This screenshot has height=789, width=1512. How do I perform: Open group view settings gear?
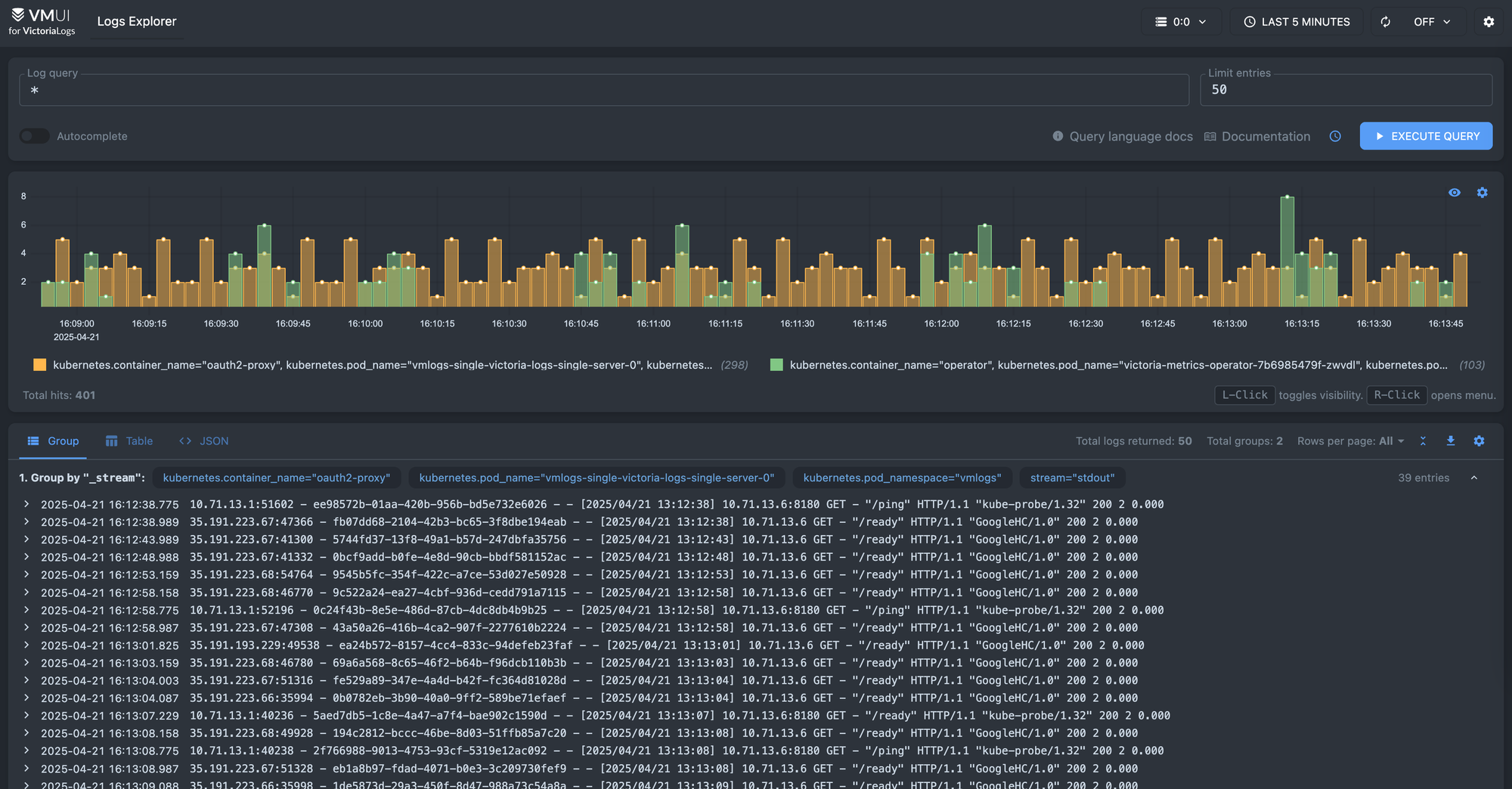point(1479,441)
